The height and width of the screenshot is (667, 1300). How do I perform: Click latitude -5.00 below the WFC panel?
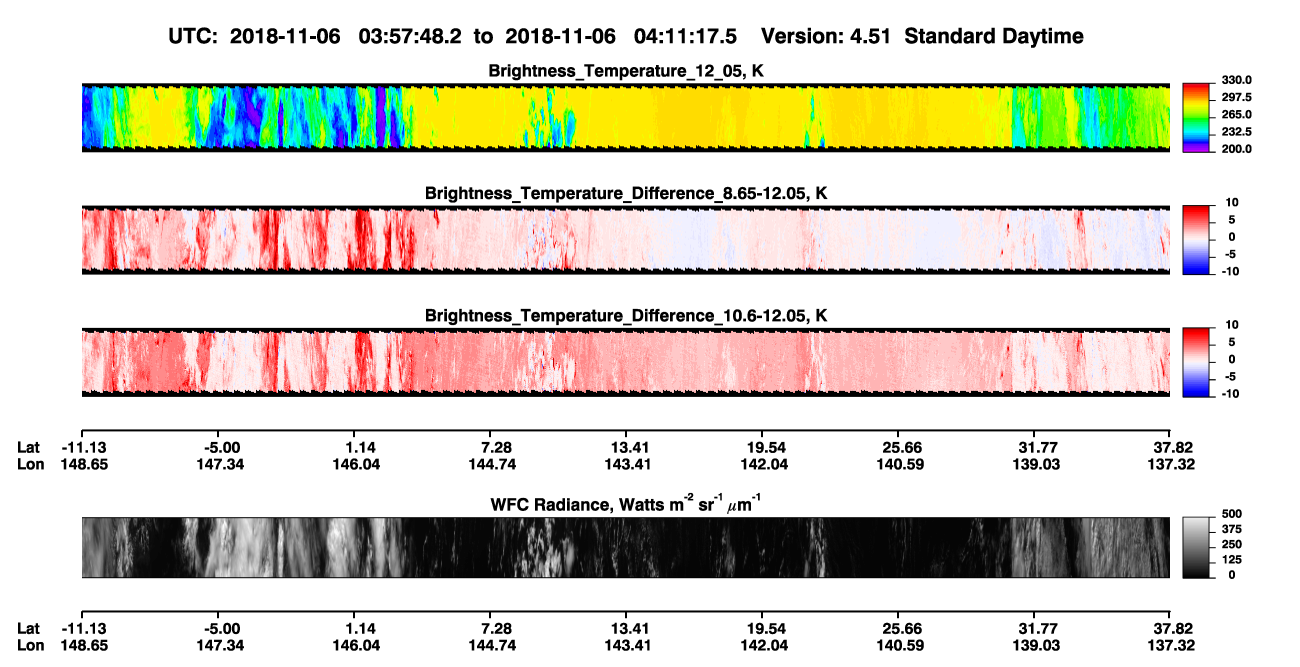pos(222,628)
